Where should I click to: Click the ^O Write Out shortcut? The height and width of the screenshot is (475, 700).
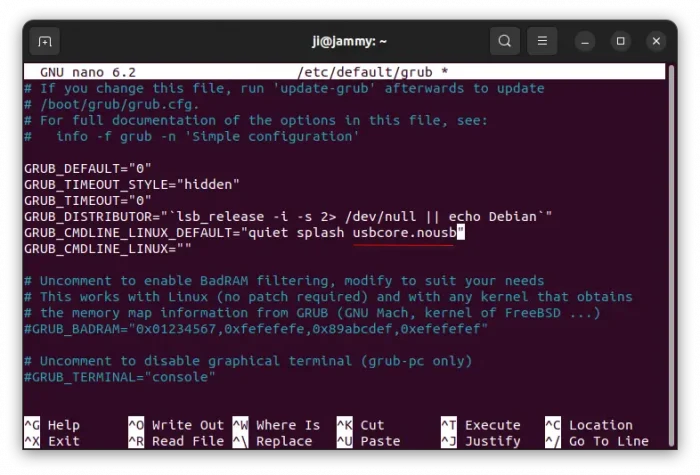[176, 425]
